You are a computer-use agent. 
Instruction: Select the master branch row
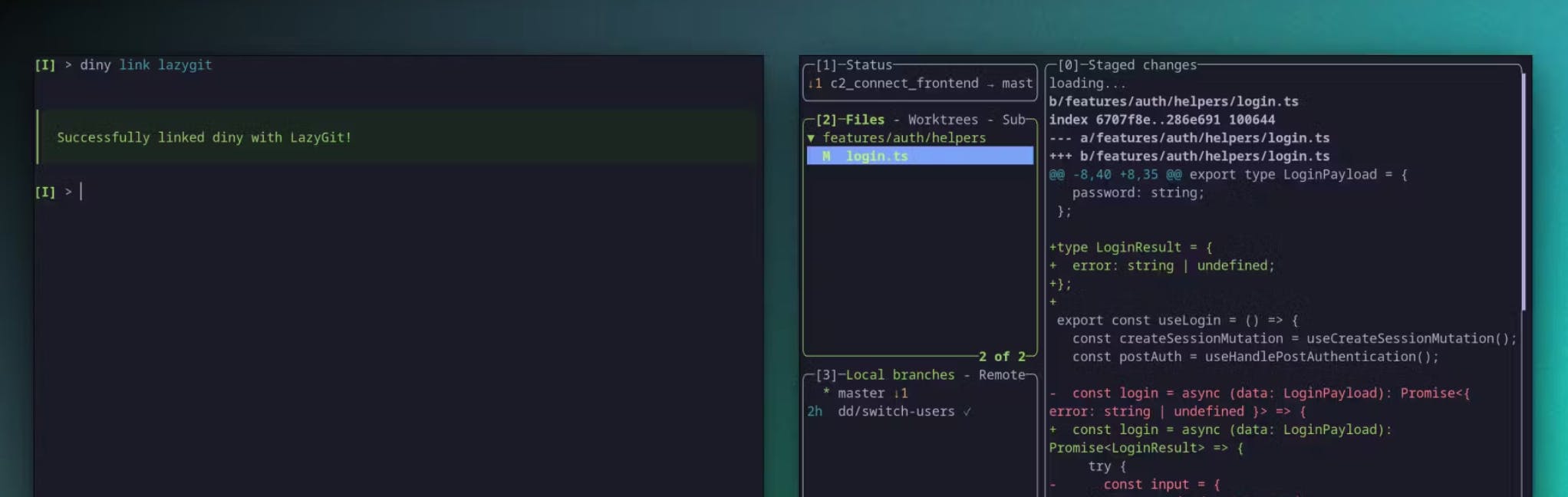click(x=920, y=393)
